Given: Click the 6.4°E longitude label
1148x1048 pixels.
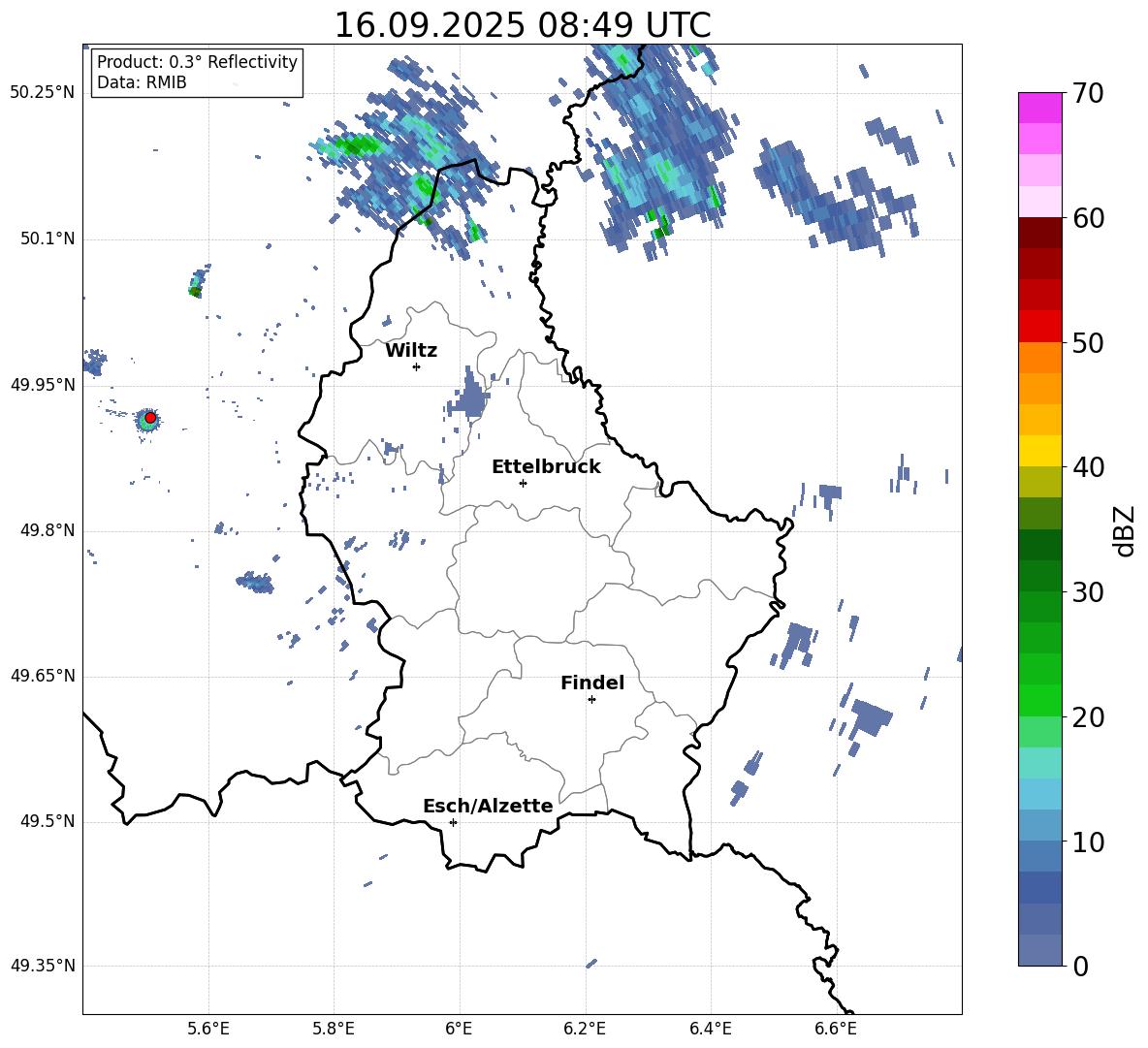Looking at the screenshot, I should click(x=710, y=1029).
